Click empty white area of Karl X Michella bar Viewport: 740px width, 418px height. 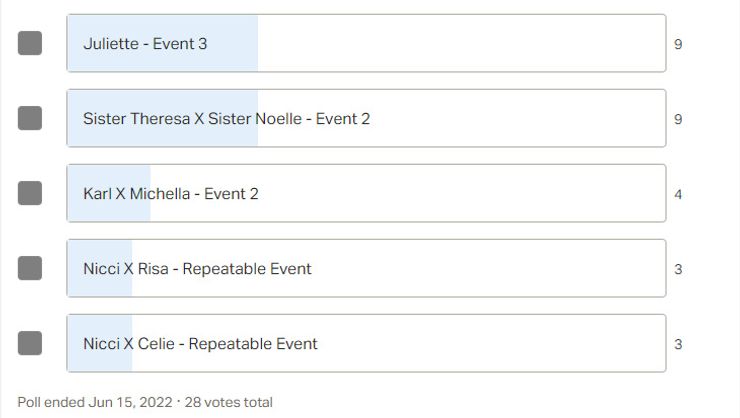tap(460, 194)
